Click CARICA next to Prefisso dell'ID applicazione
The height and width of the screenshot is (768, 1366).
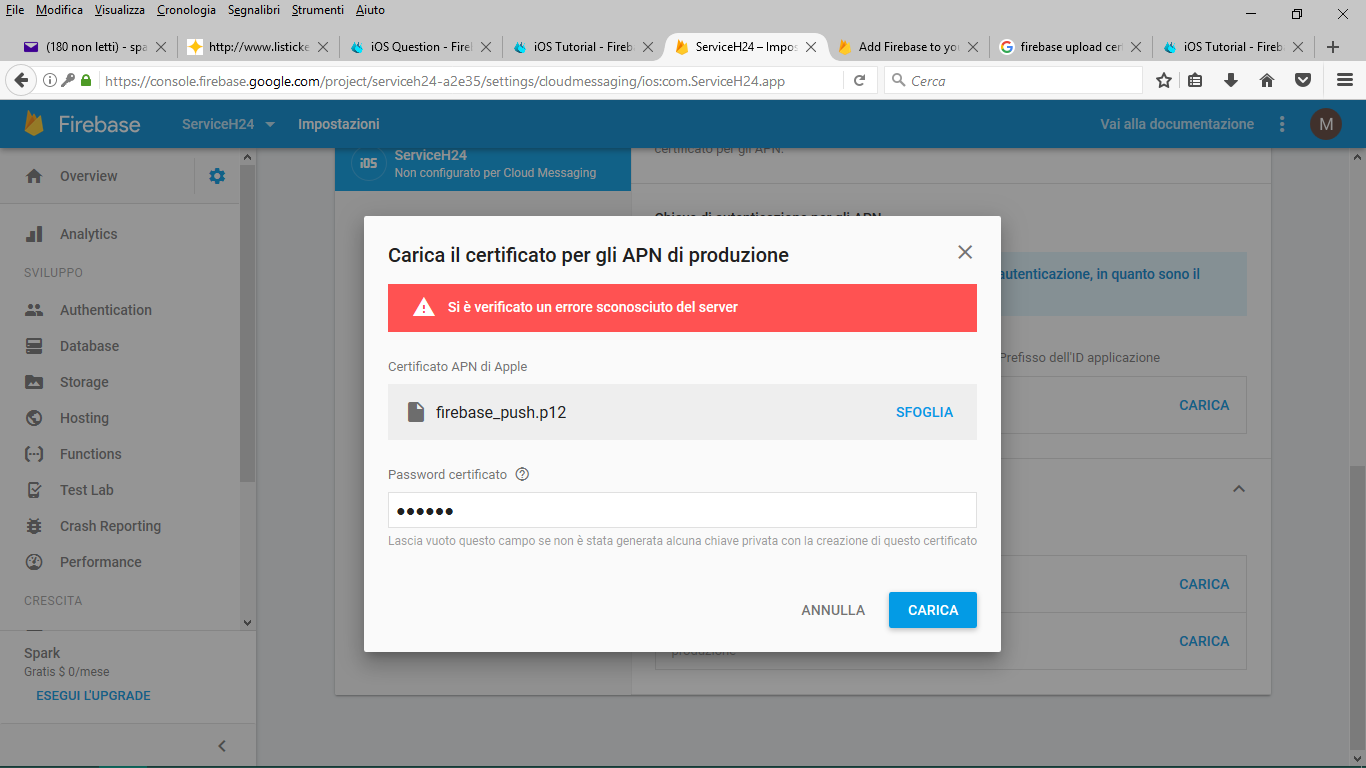[1204, 405]
